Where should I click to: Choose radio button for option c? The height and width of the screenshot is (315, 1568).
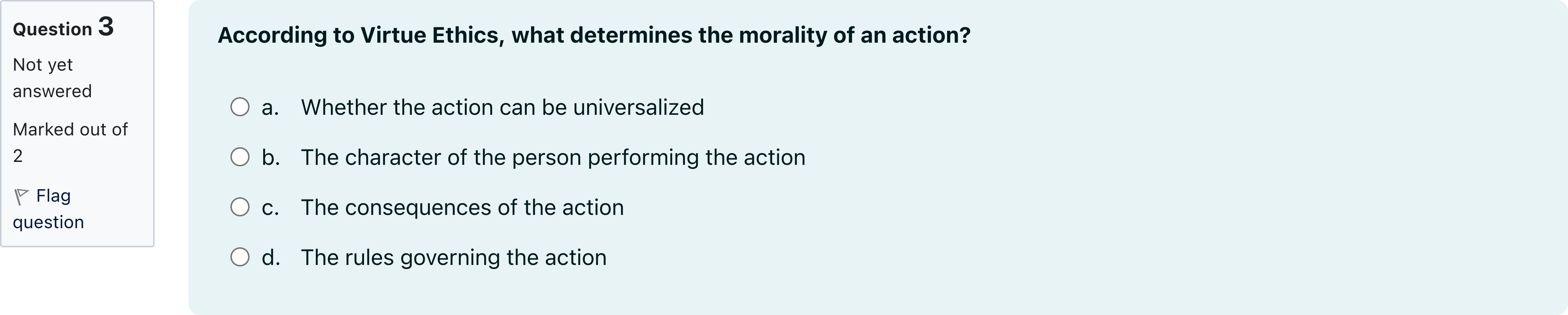[240, 208]
